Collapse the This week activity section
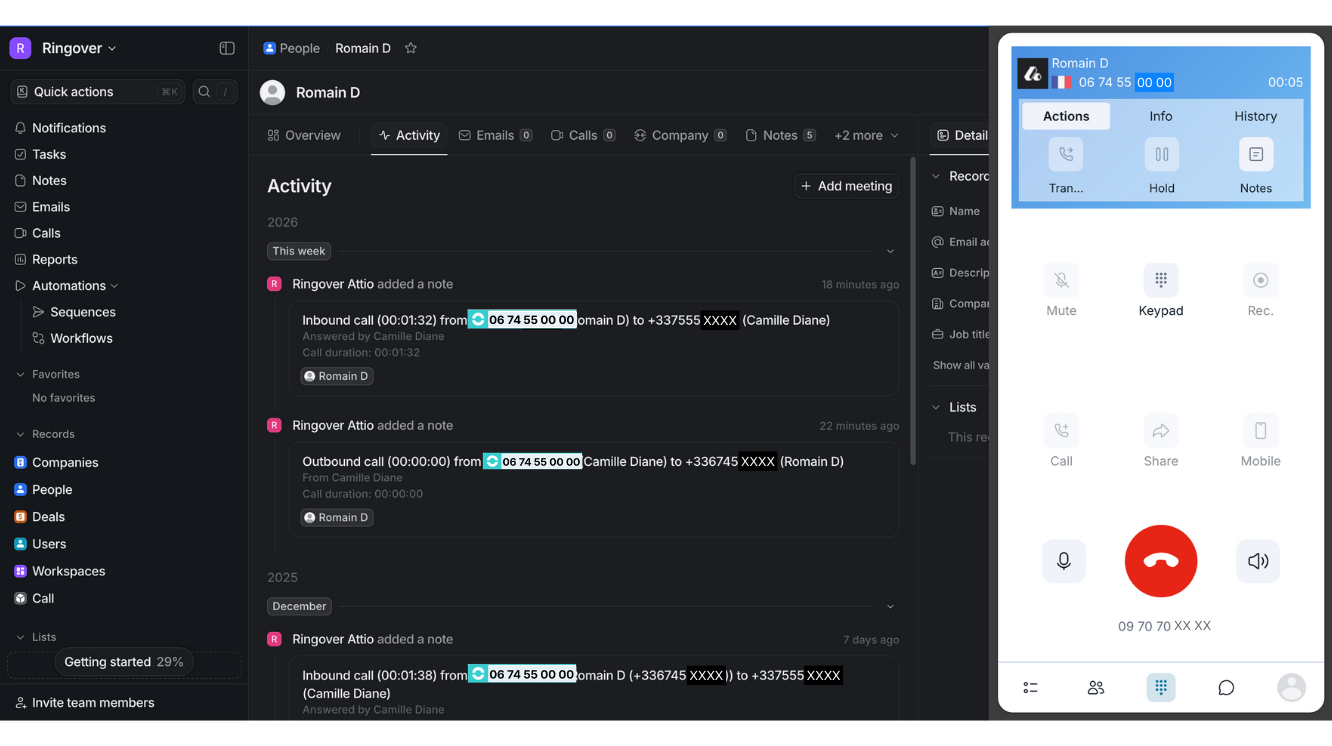1332x746 pixels. pos(890,251)
